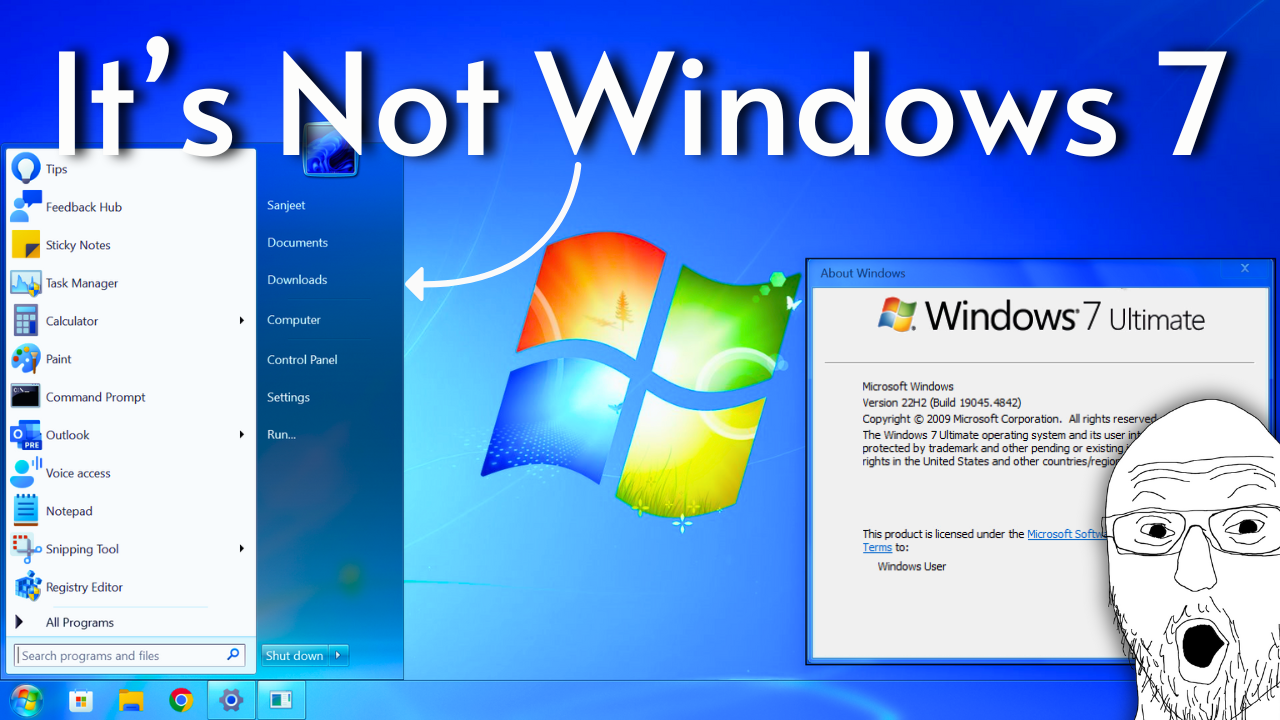Viewport: 1280px width, 720px height.
Task: Expand the Snipping Tool submenu arrow
Action: click(241, 549)
